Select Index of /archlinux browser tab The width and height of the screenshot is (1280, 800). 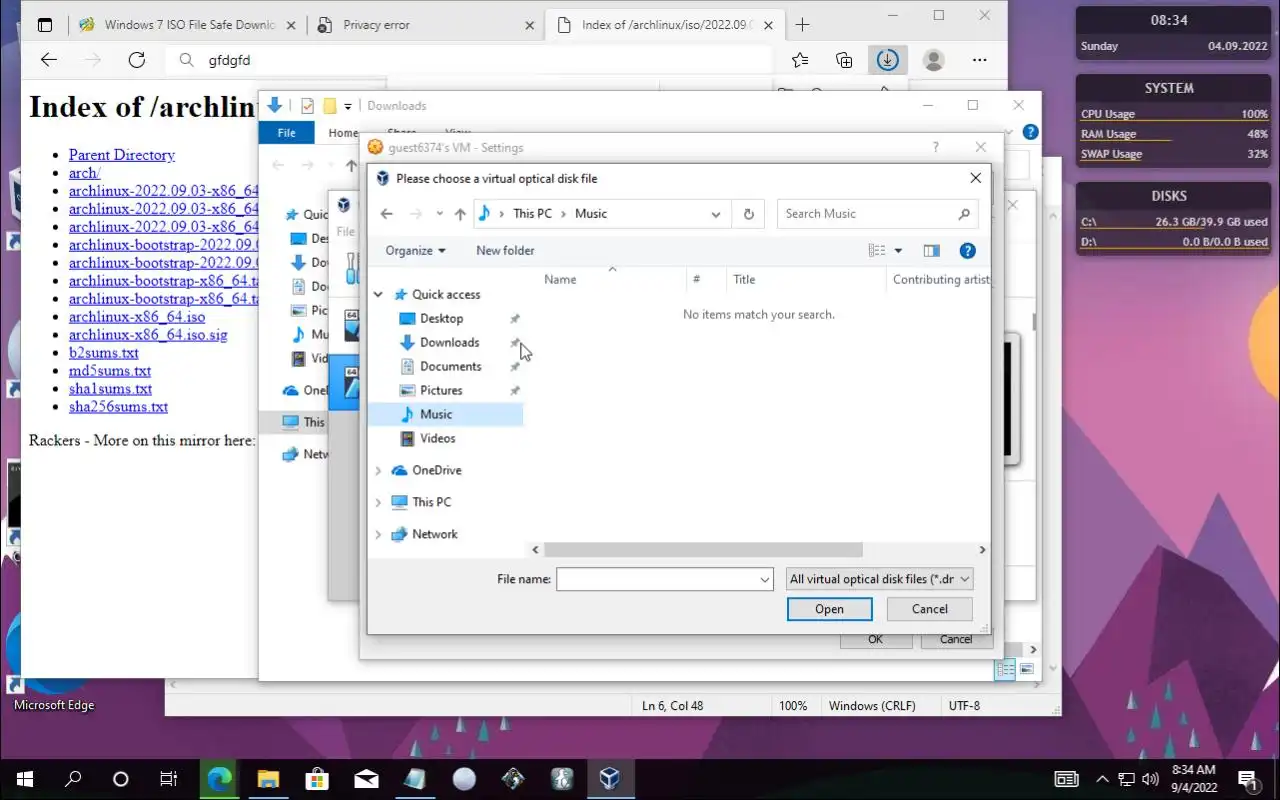[x=665, y=25]
